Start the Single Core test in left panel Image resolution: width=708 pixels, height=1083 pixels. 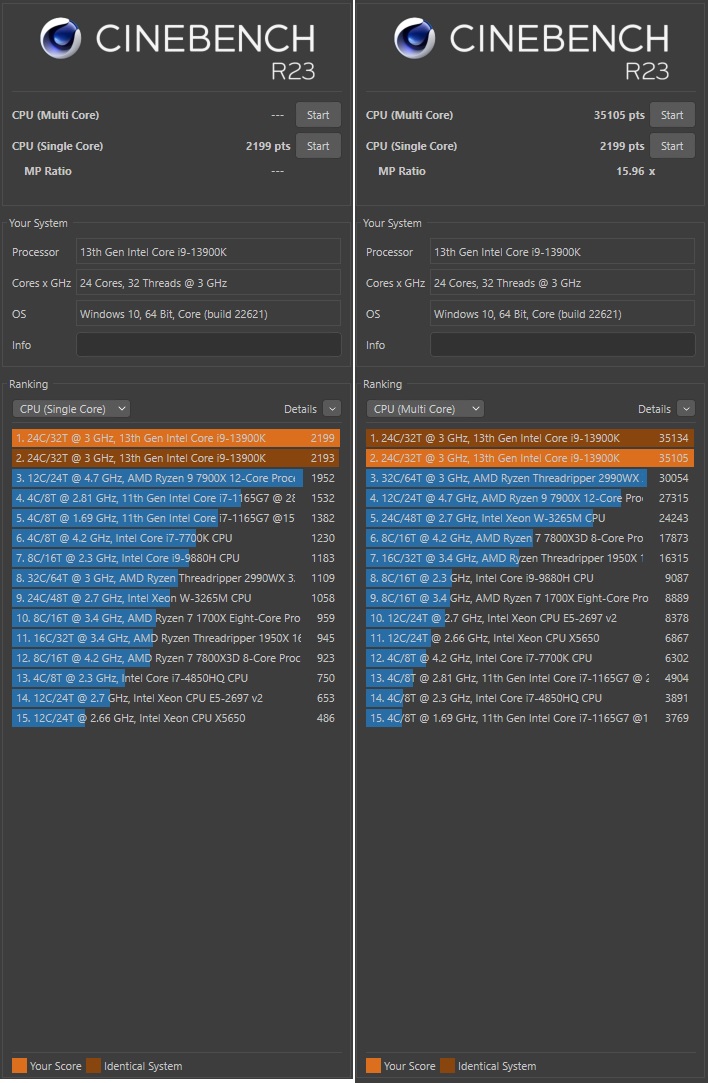click(318, 146)
